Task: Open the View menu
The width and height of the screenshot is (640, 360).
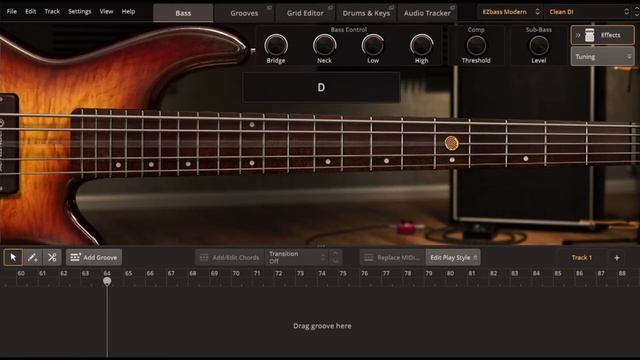Action: pyautogui.click(x=107, y=11)
